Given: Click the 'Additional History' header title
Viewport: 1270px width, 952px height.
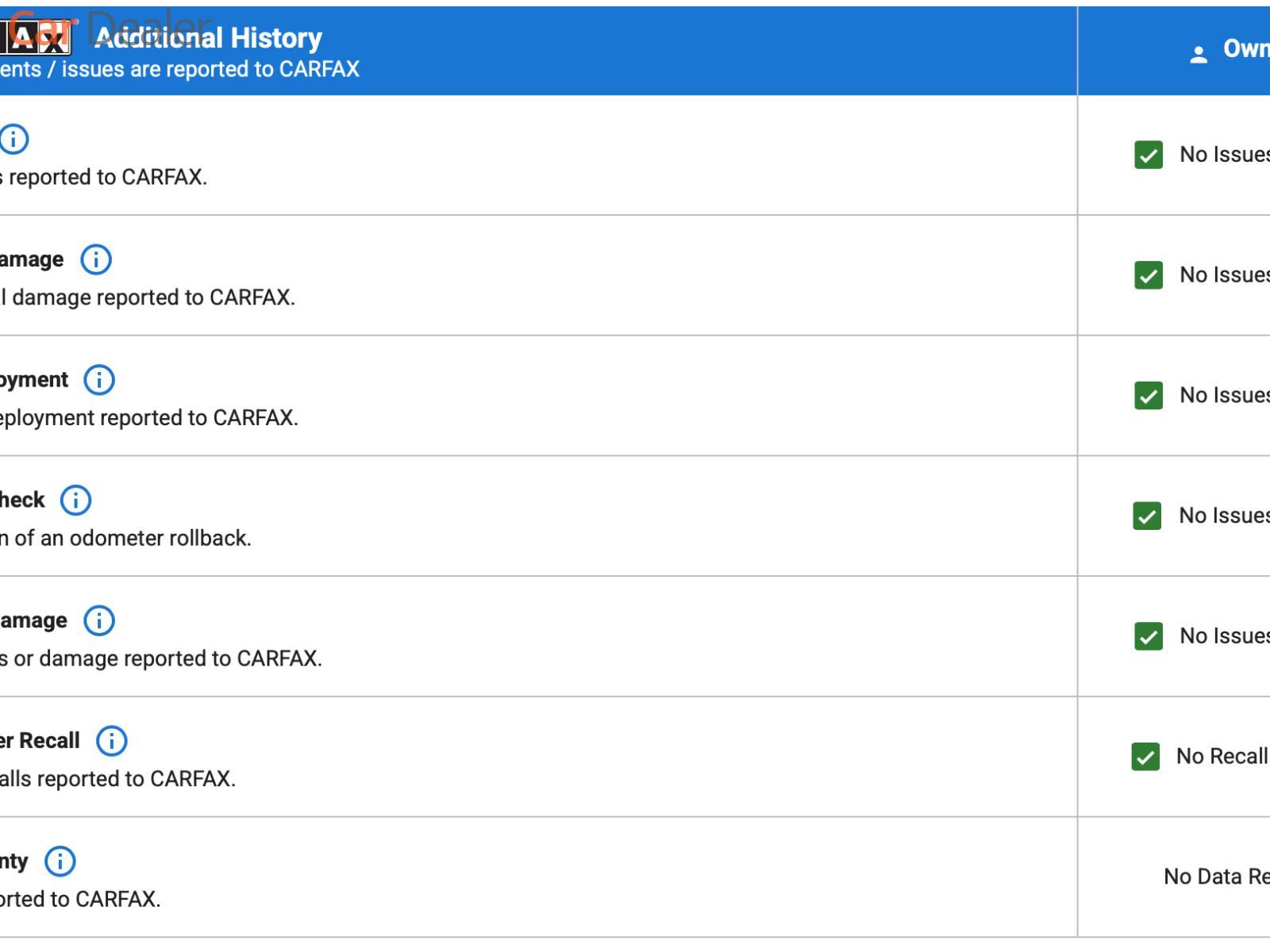Looking at the screenshot, I should point(209,38).
